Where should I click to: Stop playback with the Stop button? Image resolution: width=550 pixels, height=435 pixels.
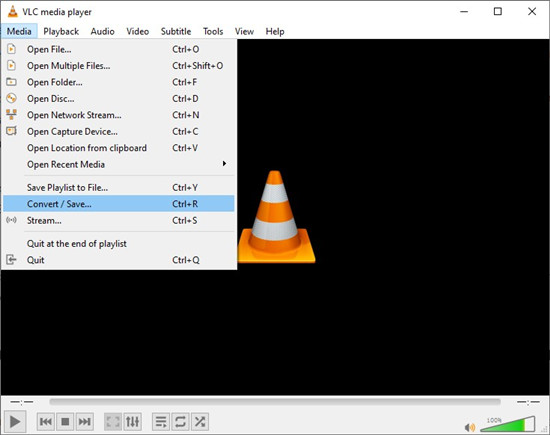pyautogui.click(x=65, y=421)
